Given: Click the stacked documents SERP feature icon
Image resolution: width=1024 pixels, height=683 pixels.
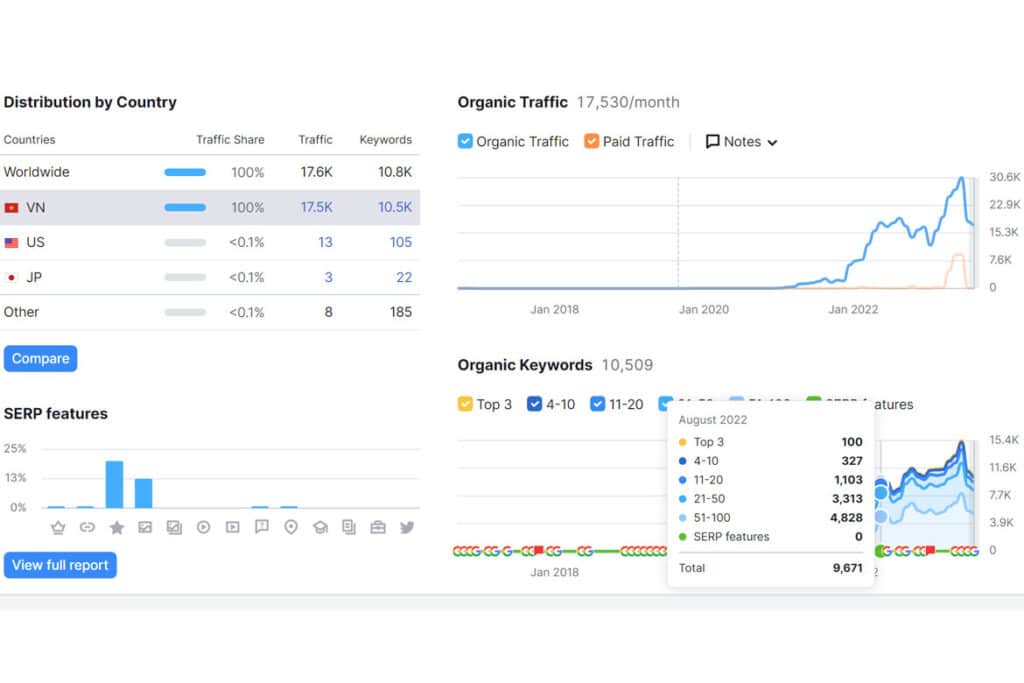Looking at the screenshot, I should [349, 527].
